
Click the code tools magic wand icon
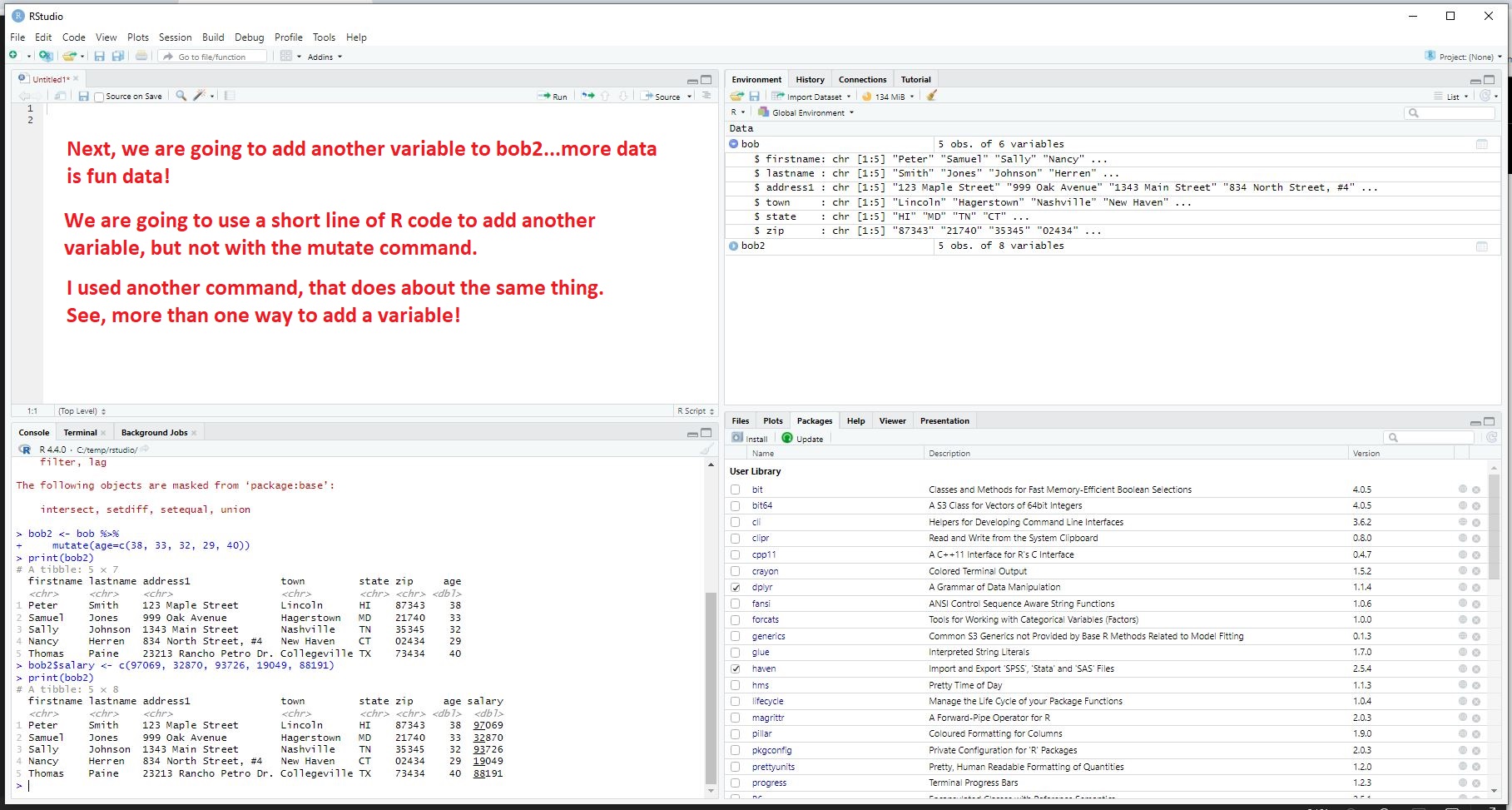click(199, 96)
